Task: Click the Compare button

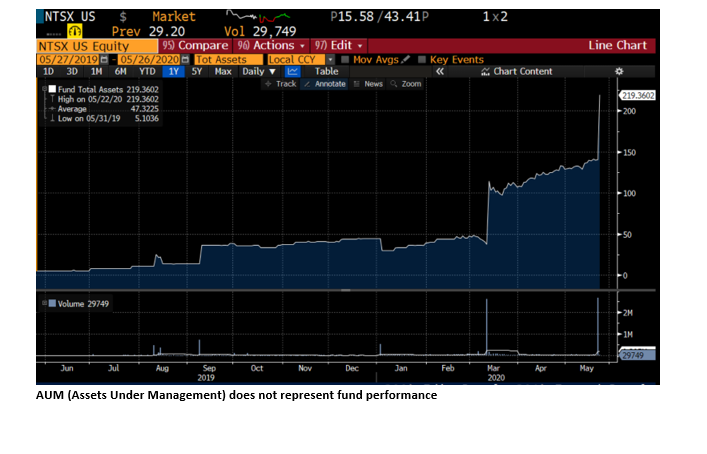Action: pyautogui.click(x=195, y=46)
